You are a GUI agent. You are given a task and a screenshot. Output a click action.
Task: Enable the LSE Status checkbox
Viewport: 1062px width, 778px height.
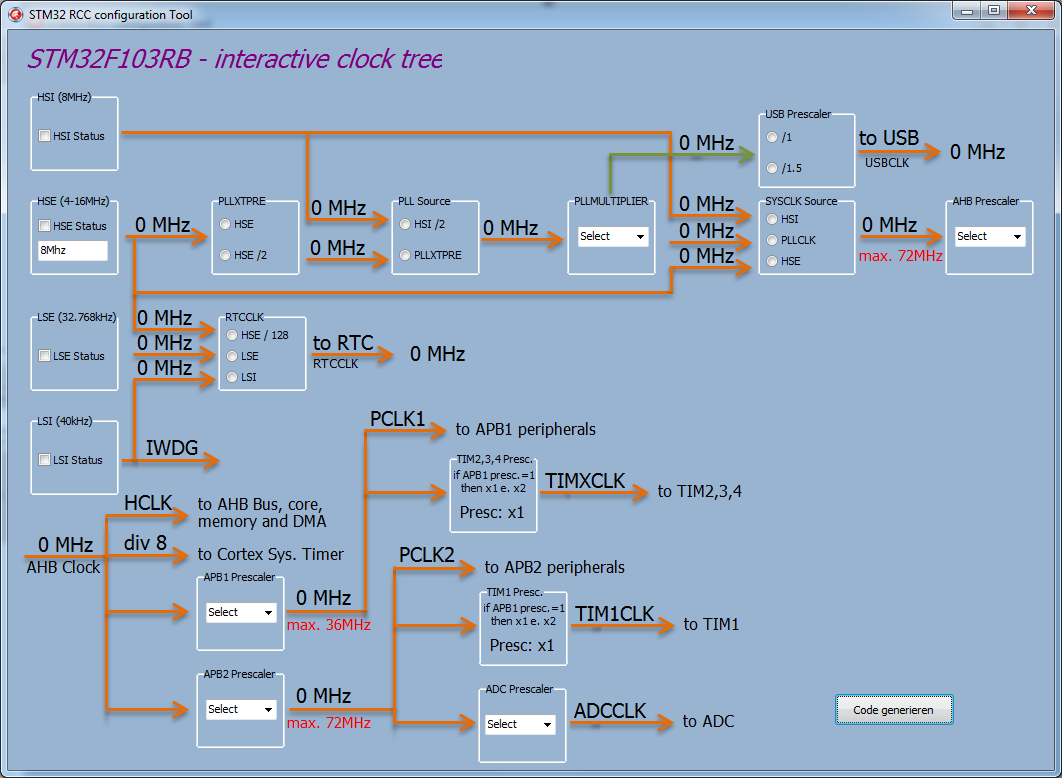point(44,355)
